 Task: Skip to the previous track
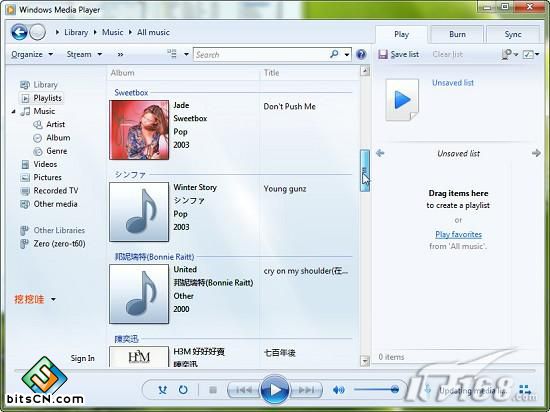point(244,390)
